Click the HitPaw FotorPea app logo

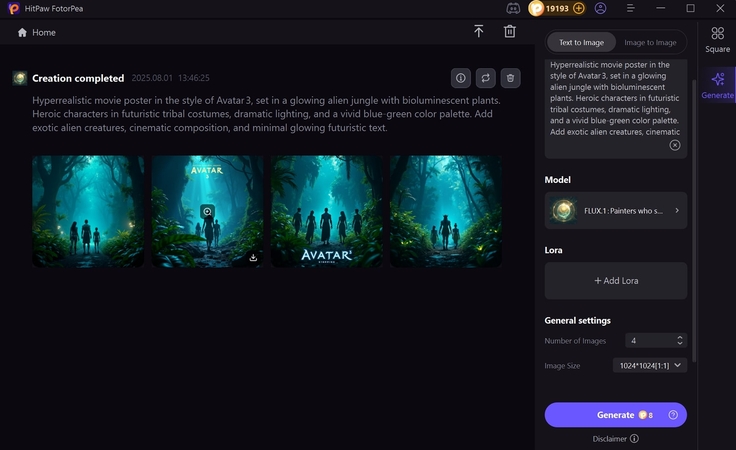click(x=14, y=8)
